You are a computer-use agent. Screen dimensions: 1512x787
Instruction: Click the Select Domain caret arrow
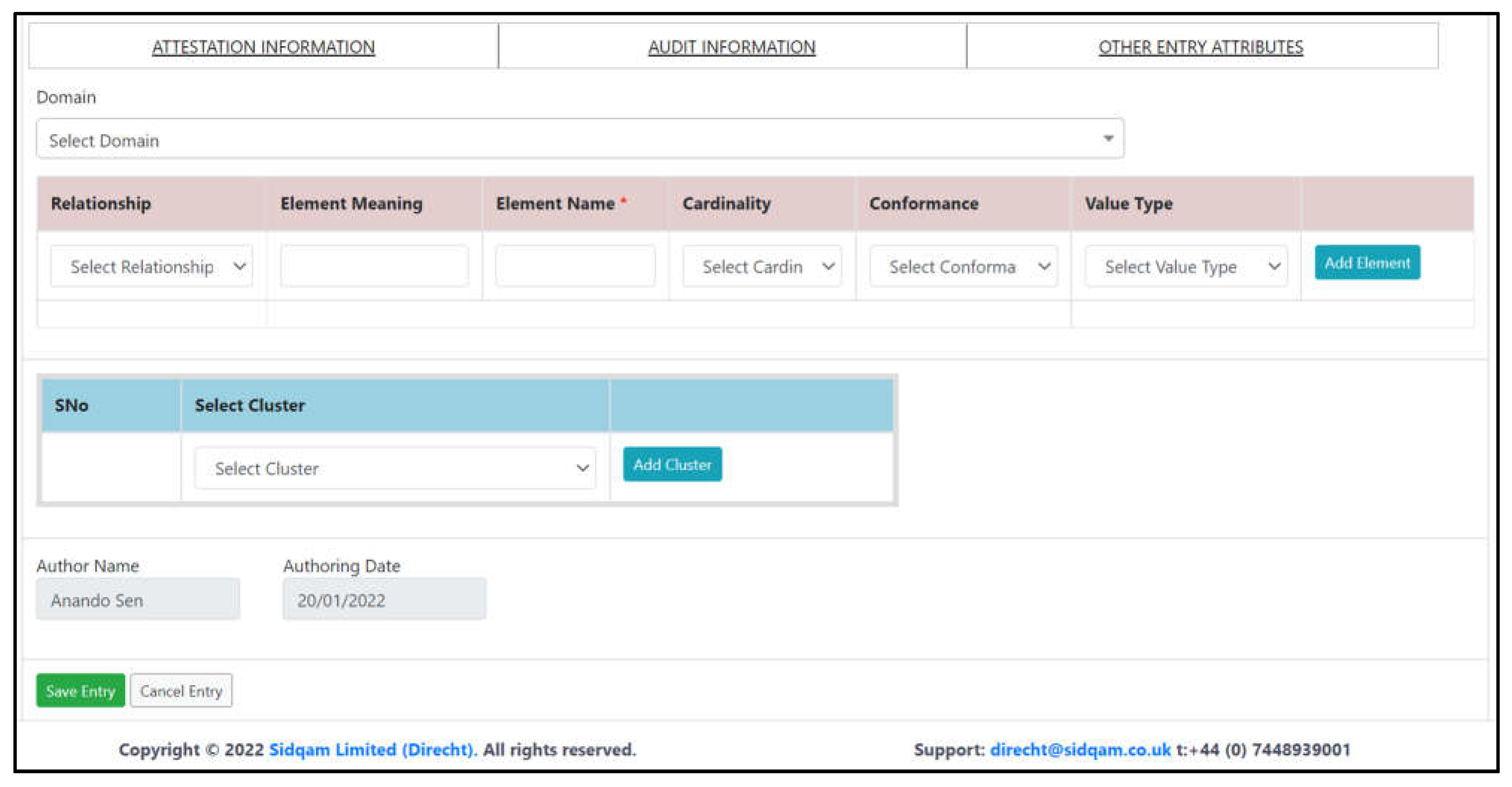pos(1108,139)
